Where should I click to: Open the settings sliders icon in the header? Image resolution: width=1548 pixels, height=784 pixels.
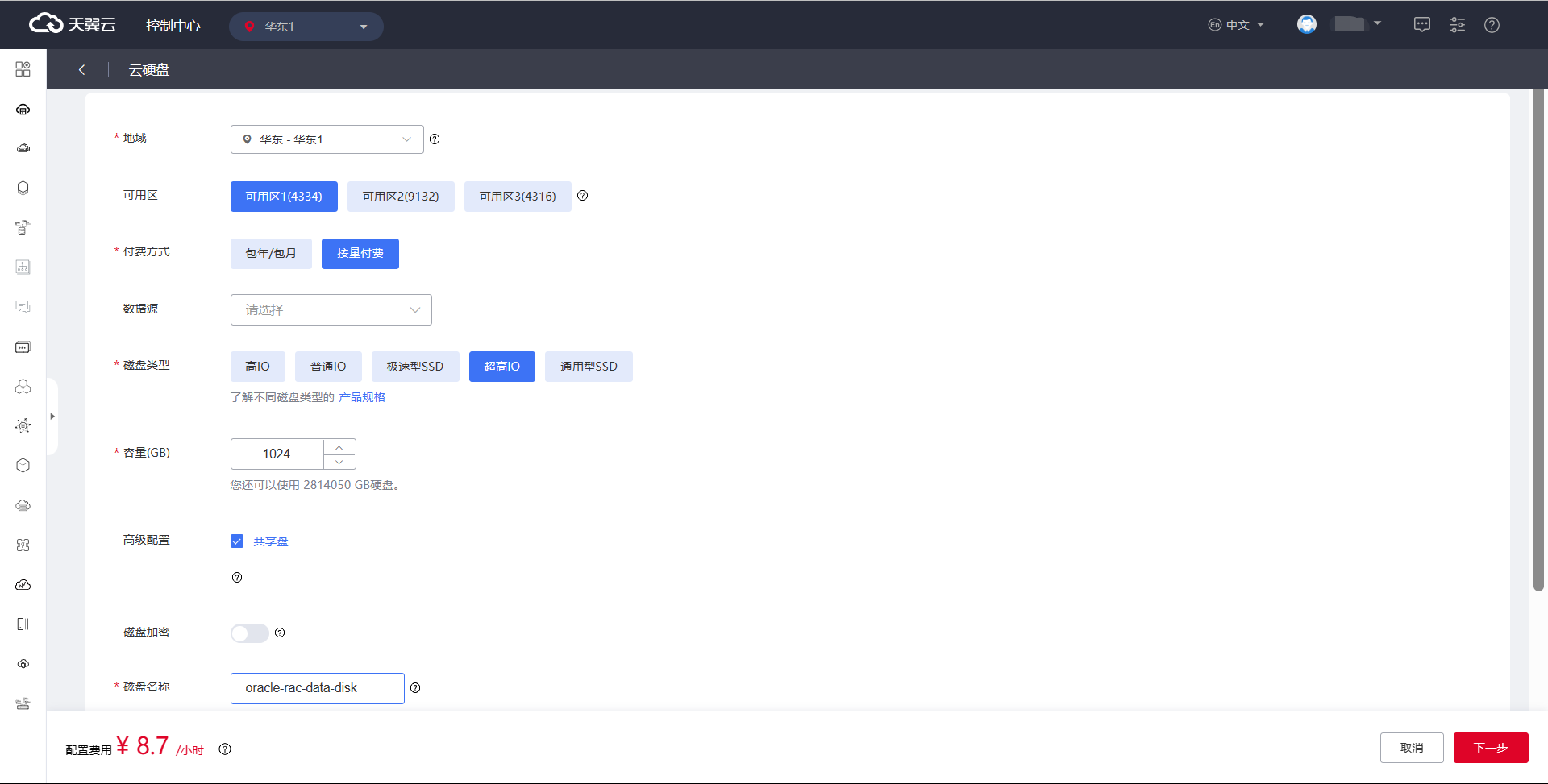tap(1457, 25)
